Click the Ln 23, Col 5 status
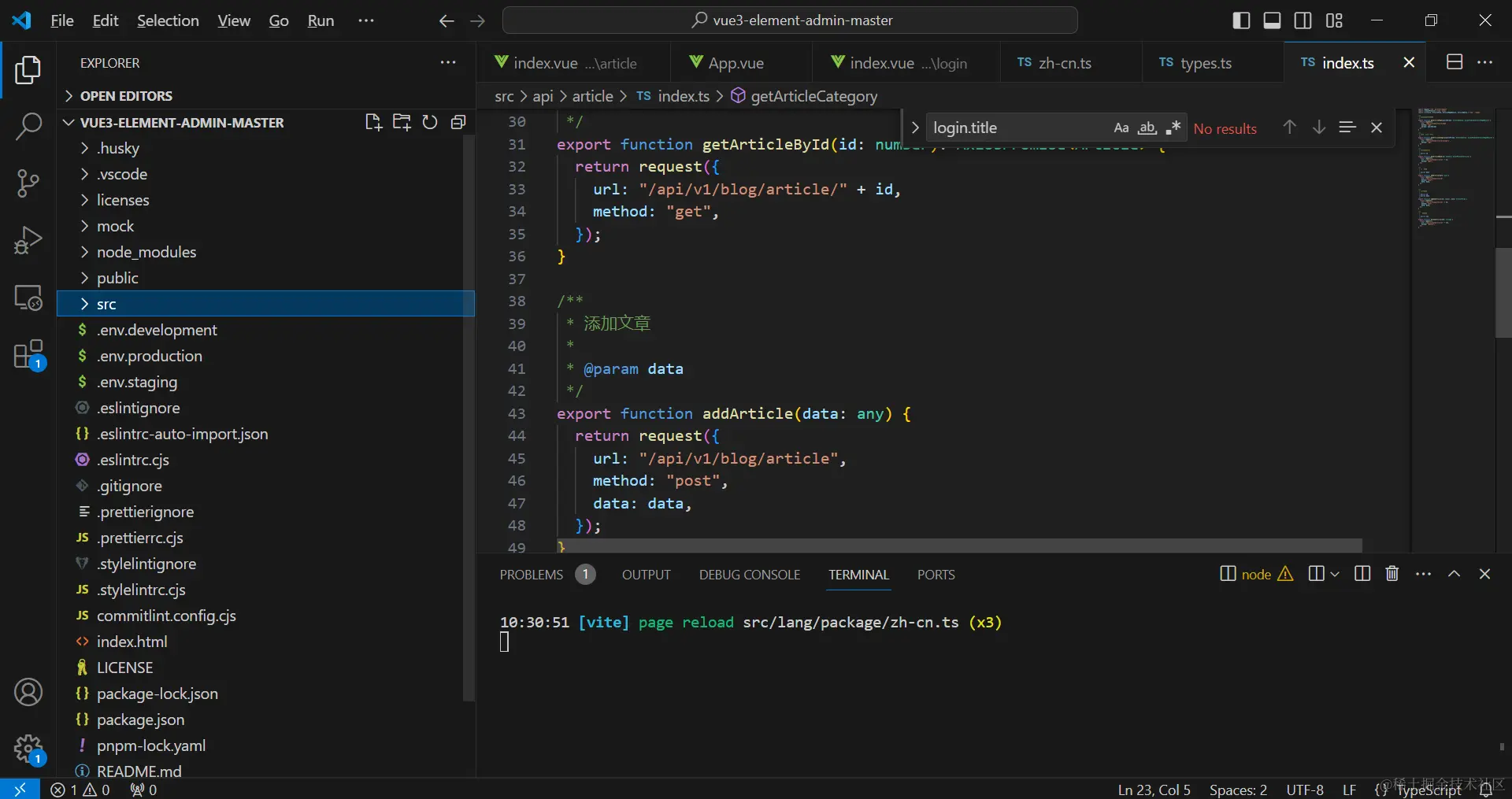The width and height of the screenshot is (1512, 799). (x=1154, y=790)
